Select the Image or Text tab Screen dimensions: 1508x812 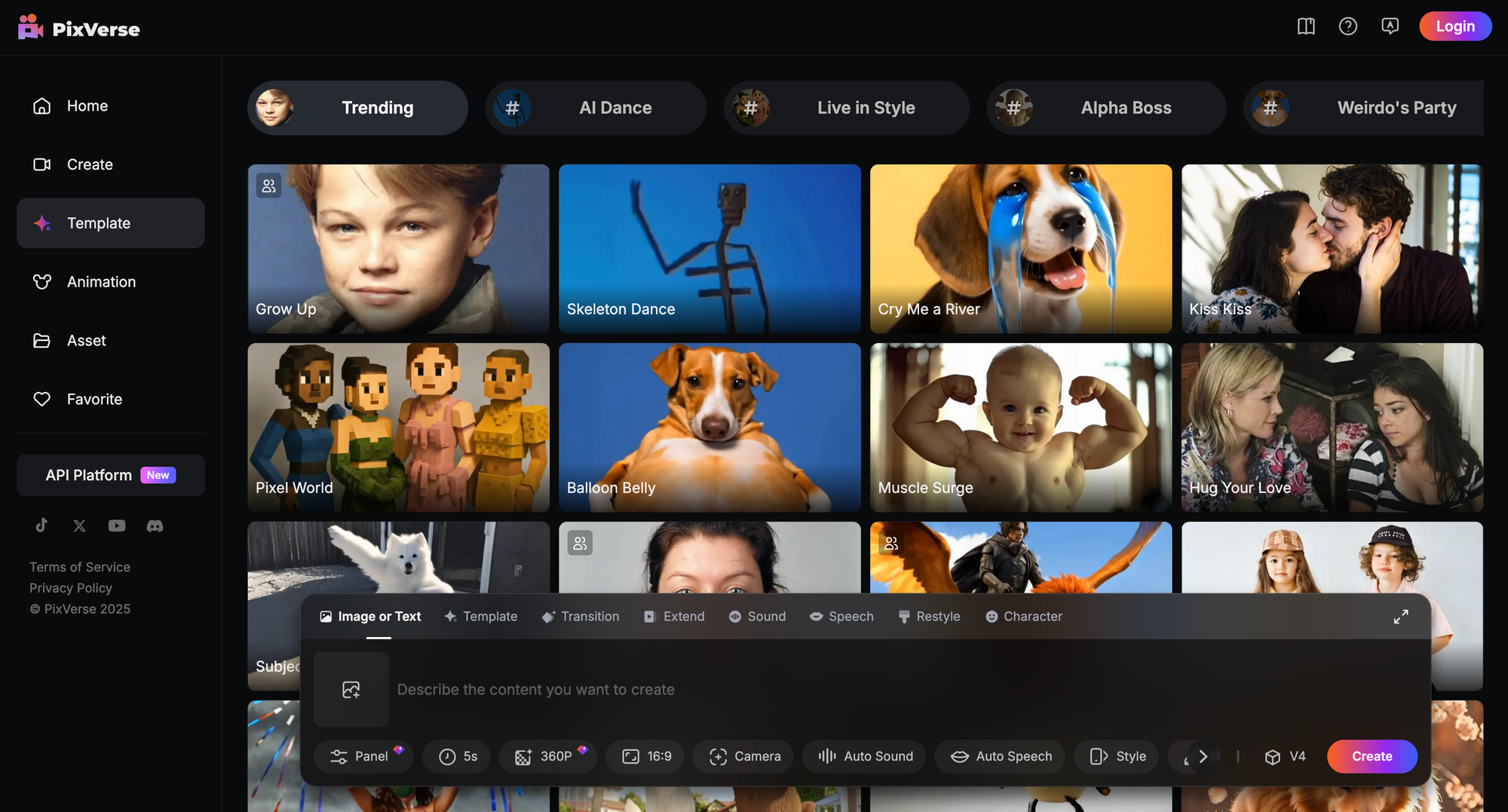(x=370, y=617)
